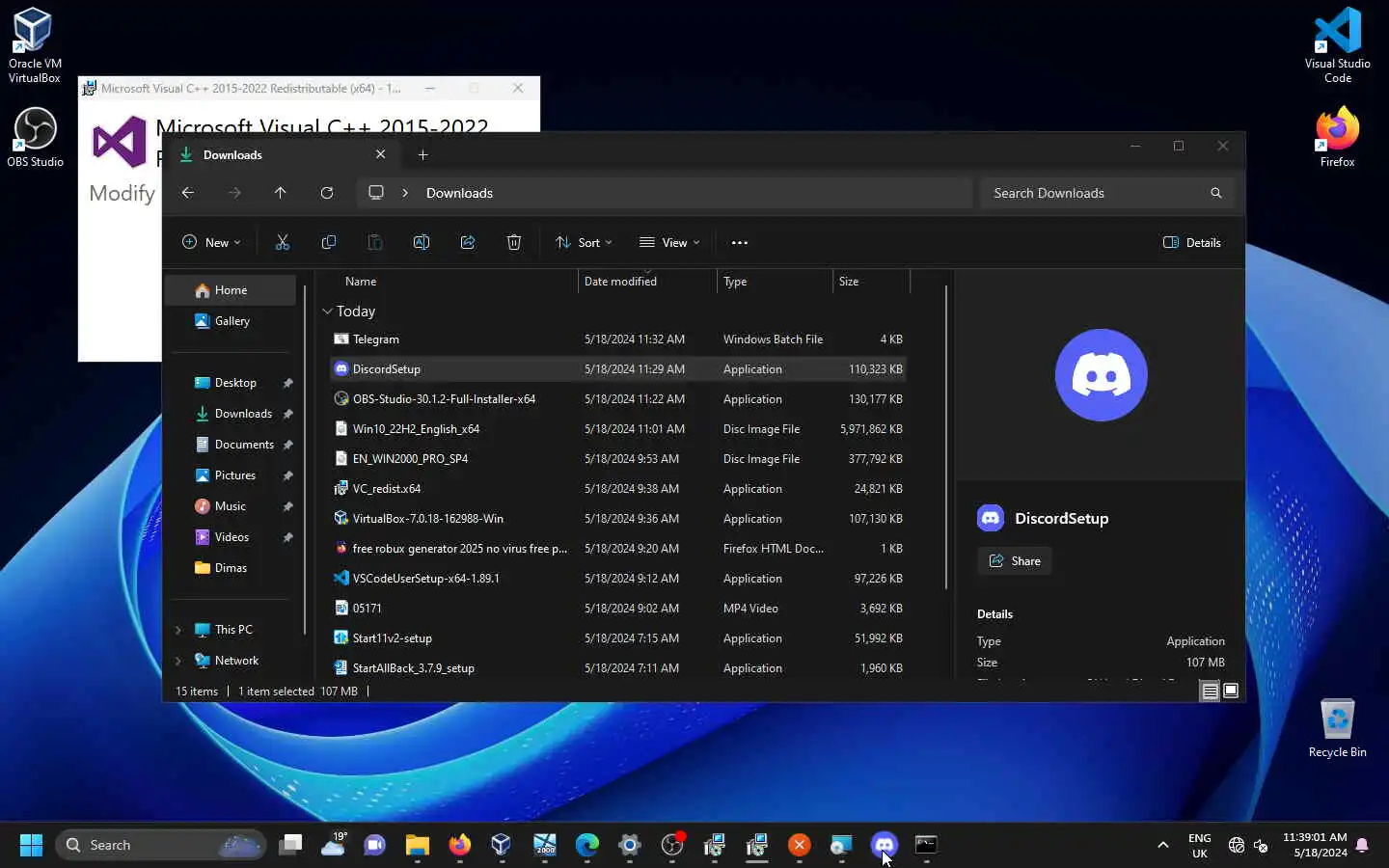The height and width of the screenshot is (868, 1389).
Task: Select the Telegram batch file
Action: click(617, 339)
